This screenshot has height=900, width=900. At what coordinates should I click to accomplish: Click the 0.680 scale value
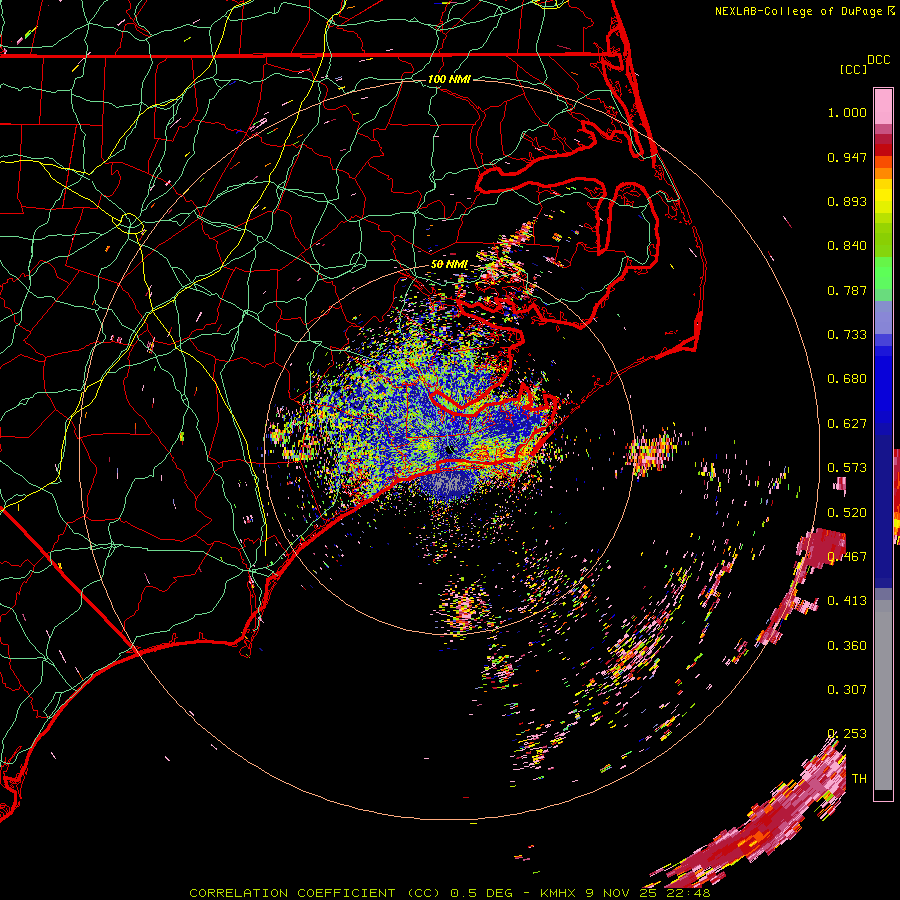[x=847, y=379]
